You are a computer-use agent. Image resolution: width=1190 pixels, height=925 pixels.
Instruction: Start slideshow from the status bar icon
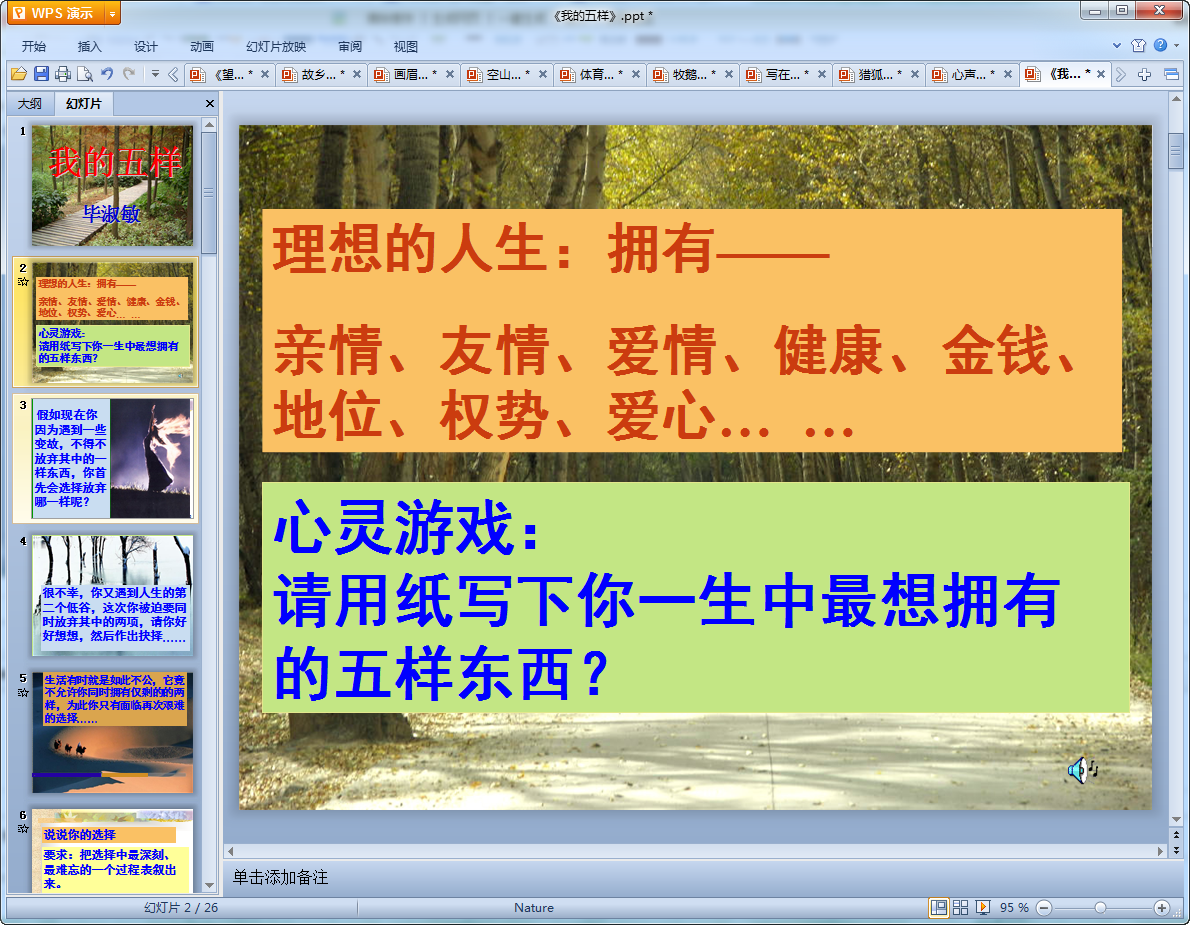983,908
